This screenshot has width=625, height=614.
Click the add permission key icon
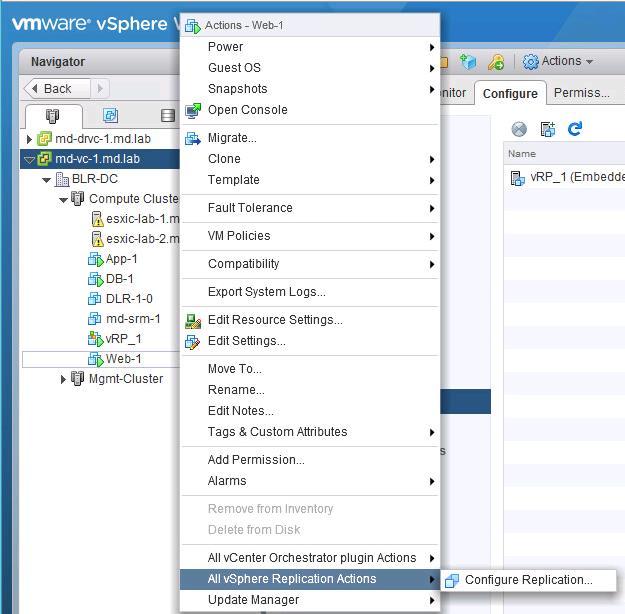coord(496,63)
